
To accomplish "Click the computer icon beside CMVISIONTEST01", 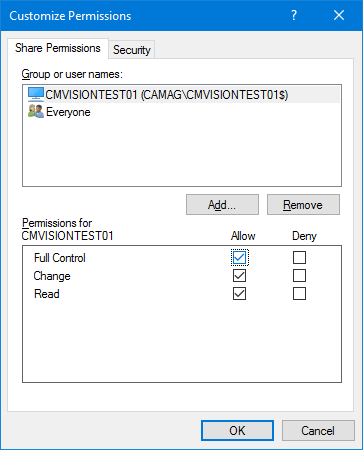I will point(36,95).
